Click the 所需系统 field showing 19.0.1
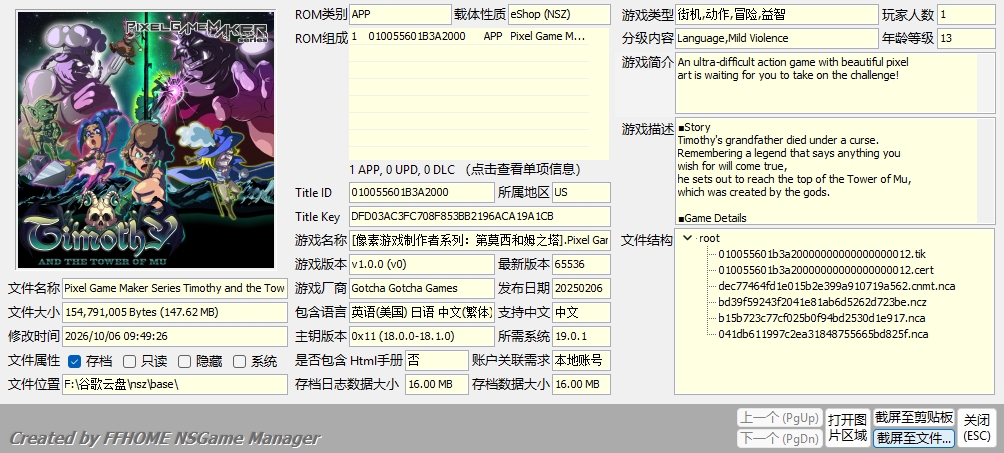 pyautogui.click(x=581, y=336)
